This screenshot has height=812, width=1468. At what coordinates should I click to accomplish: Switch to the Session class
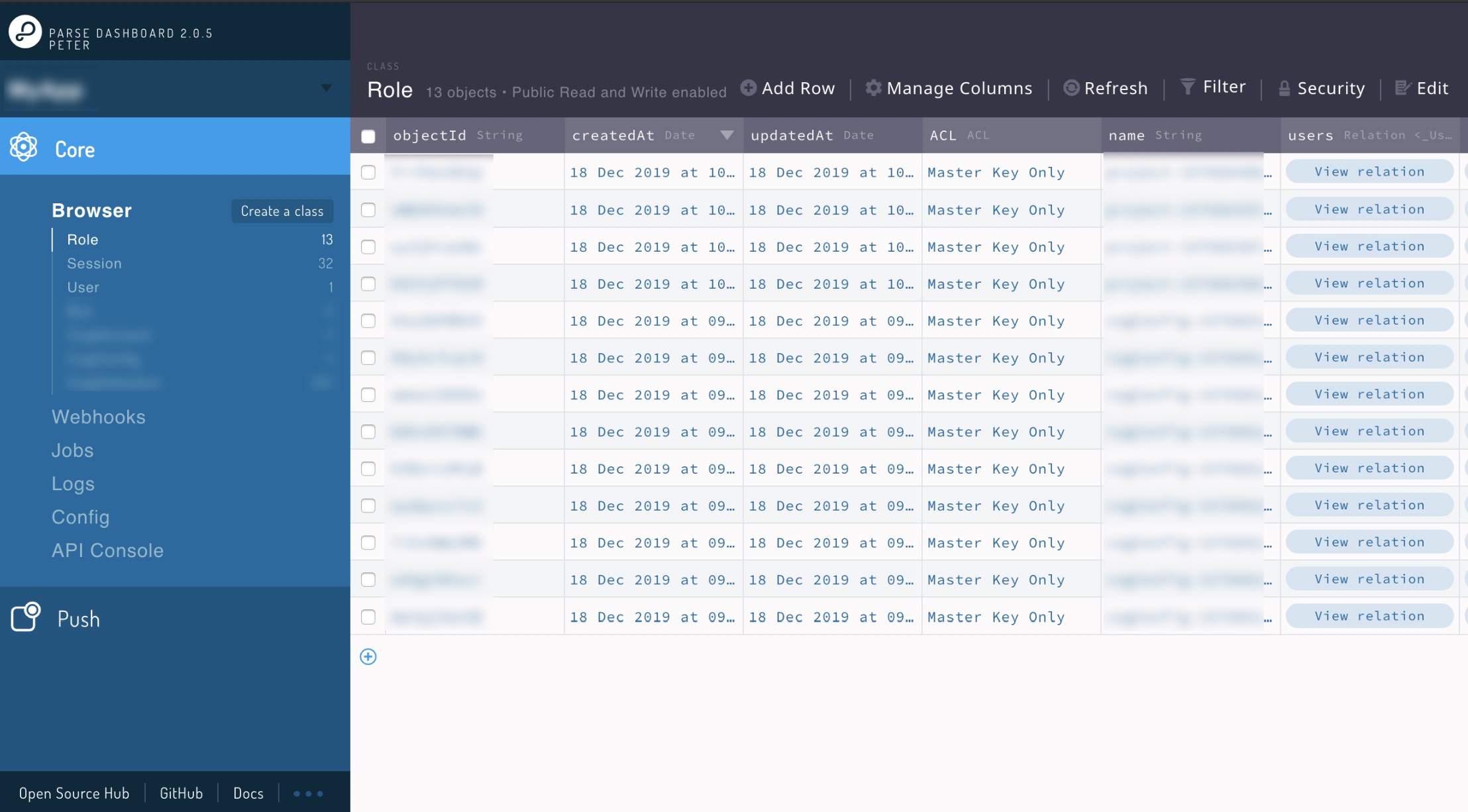pyautogui.click(x=94, y=263)
